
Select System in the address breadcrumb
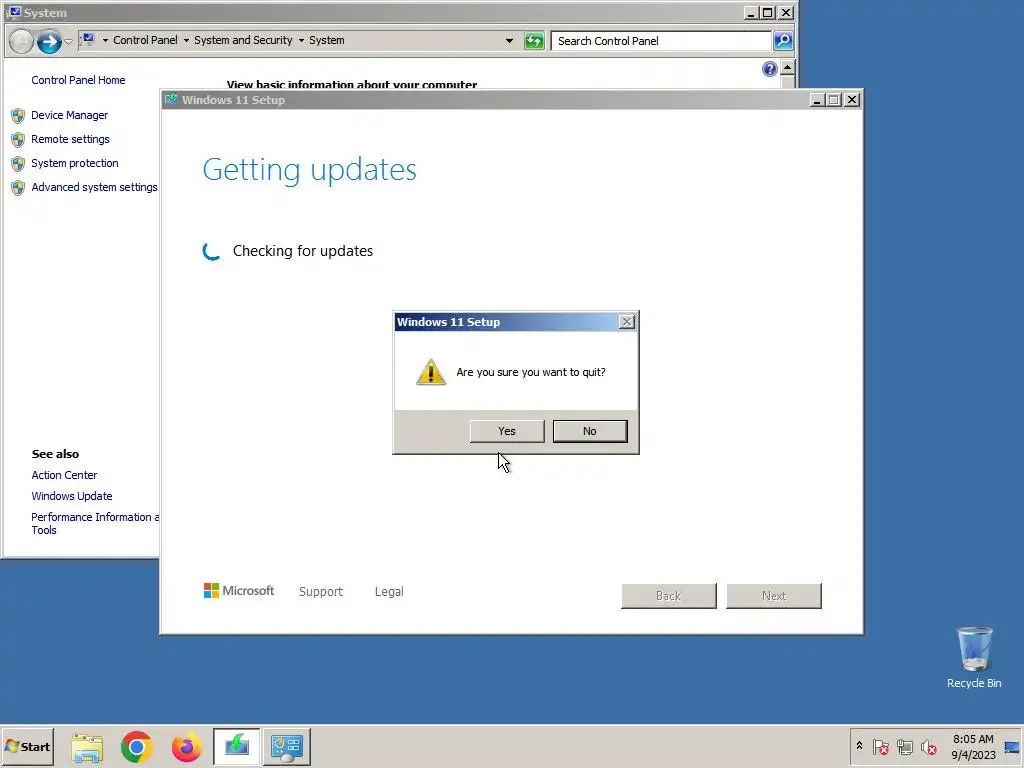(327, 40)
